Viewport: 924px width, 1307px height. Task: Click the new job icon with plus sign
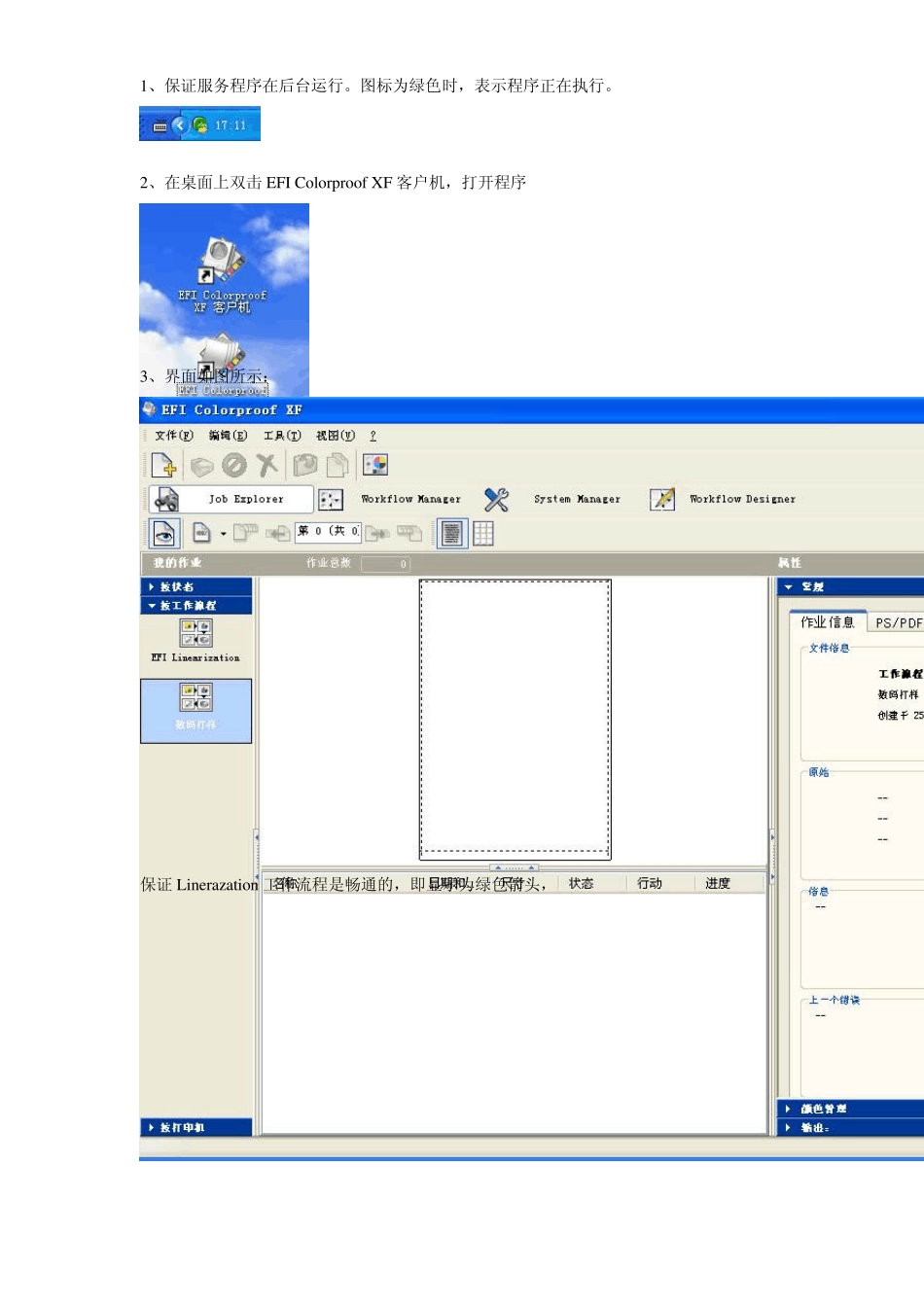[x=163, y=466]
